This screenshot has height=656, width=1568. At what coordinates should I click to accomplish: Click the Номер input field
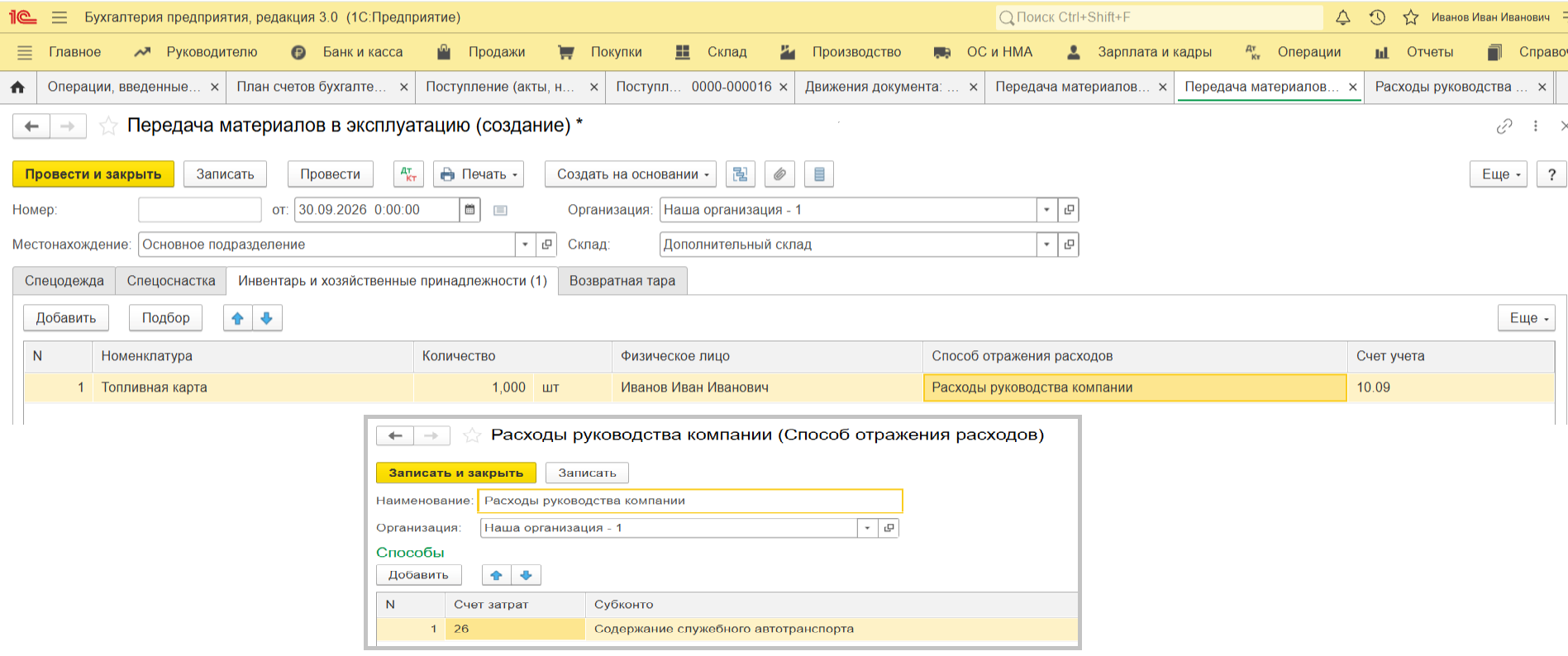pos(200,210)
